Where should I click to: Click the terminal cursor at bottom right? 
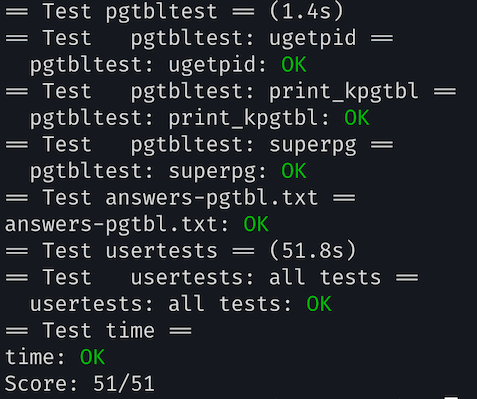451,397
